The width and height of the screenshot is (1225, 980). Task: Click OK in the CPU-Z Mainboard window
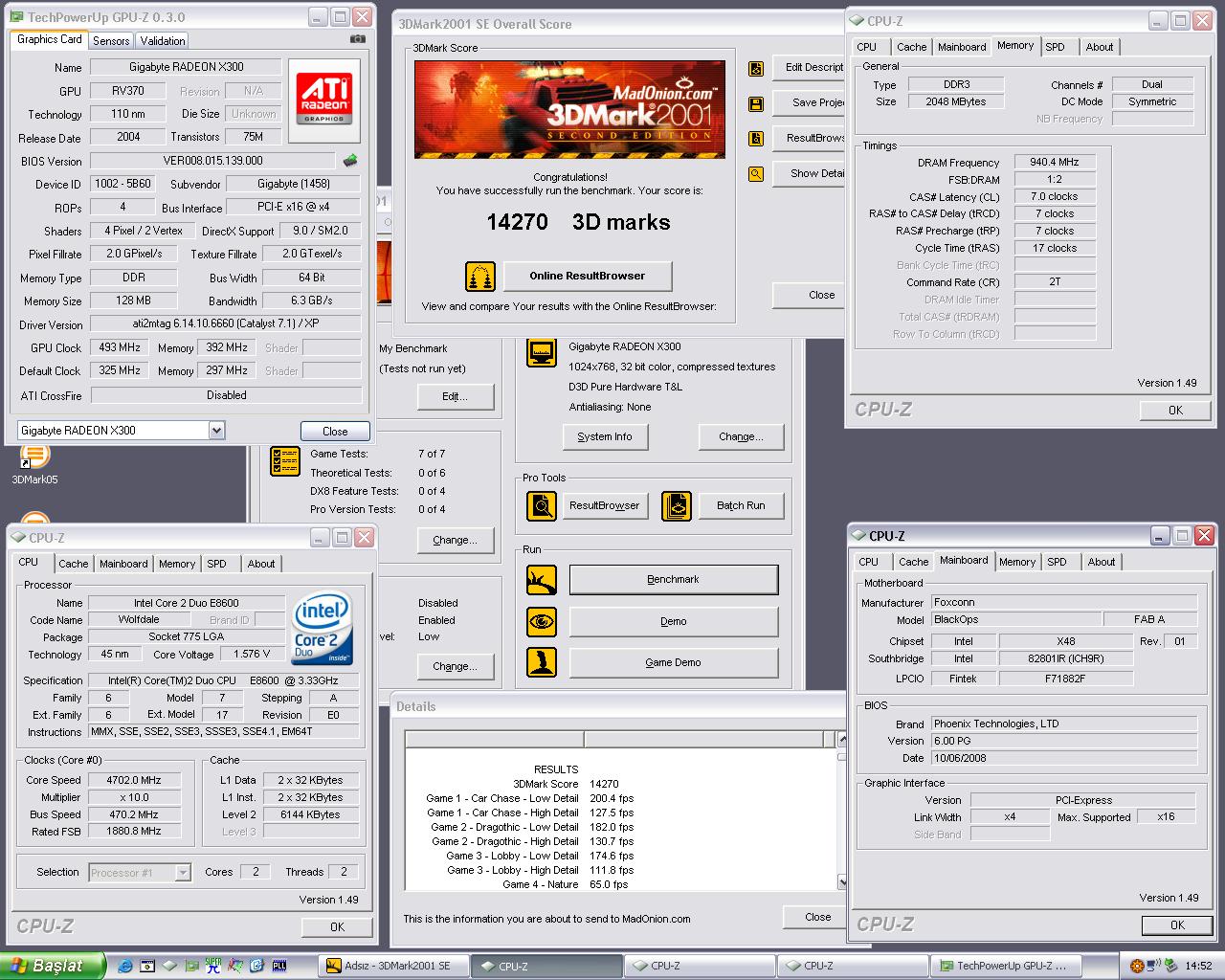click(x=1177, y=924)
